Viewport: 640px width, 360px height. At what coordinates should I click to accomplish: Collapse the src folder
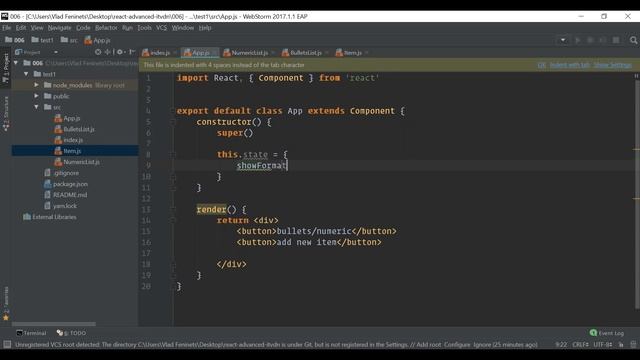click(36, 107)
